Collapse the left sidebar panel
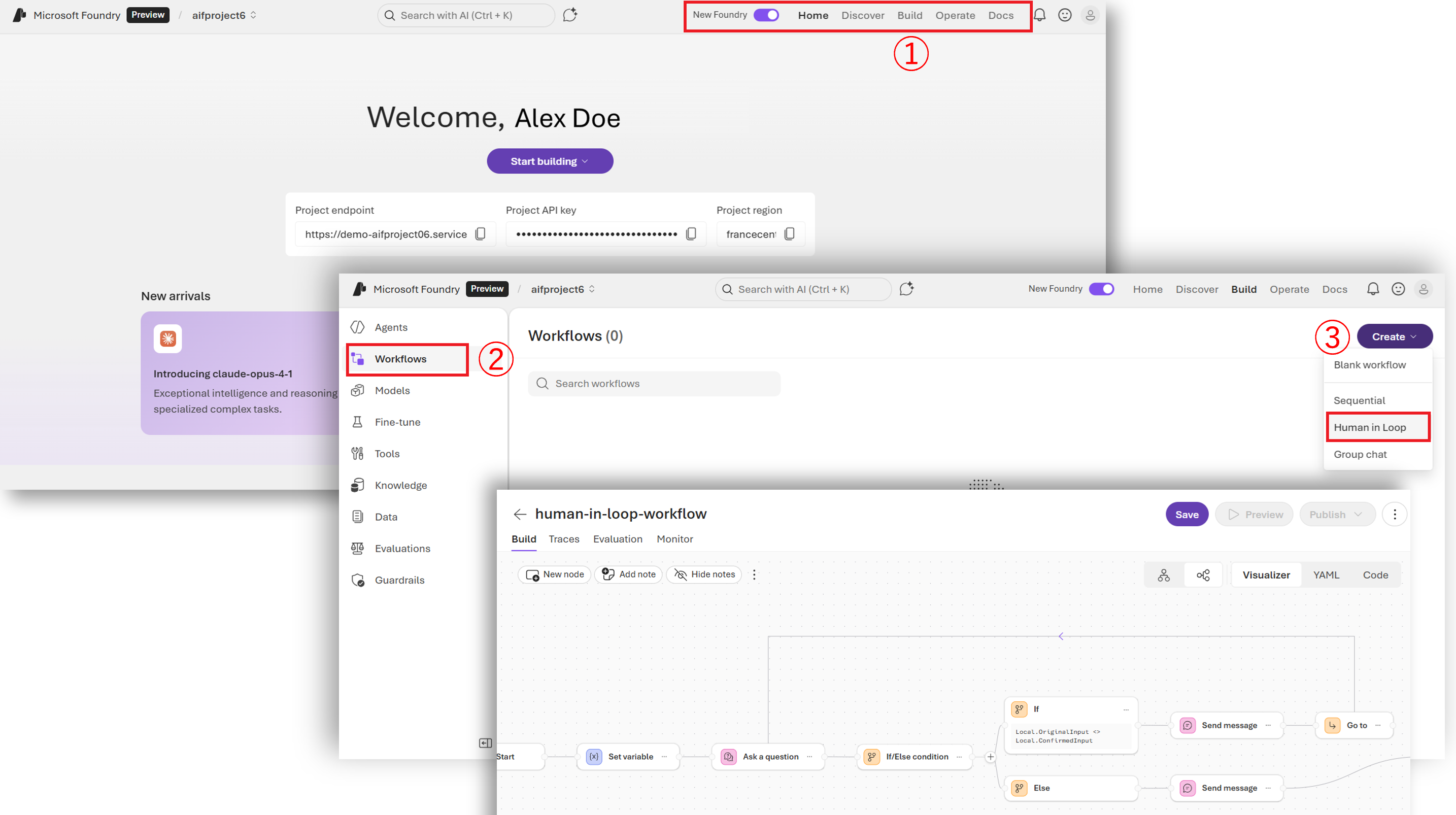Image resolution: width=1456 pixels, height=815 pixels. tap(485, 742)
